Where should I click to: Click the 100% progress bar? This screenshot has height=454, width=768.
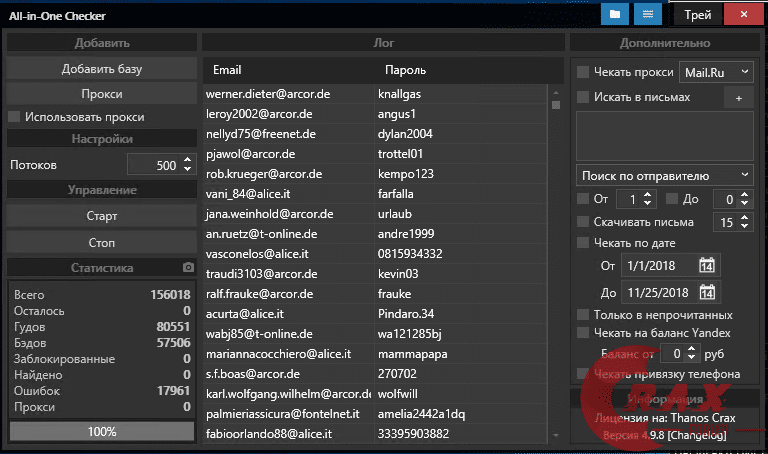click(102, 431)
